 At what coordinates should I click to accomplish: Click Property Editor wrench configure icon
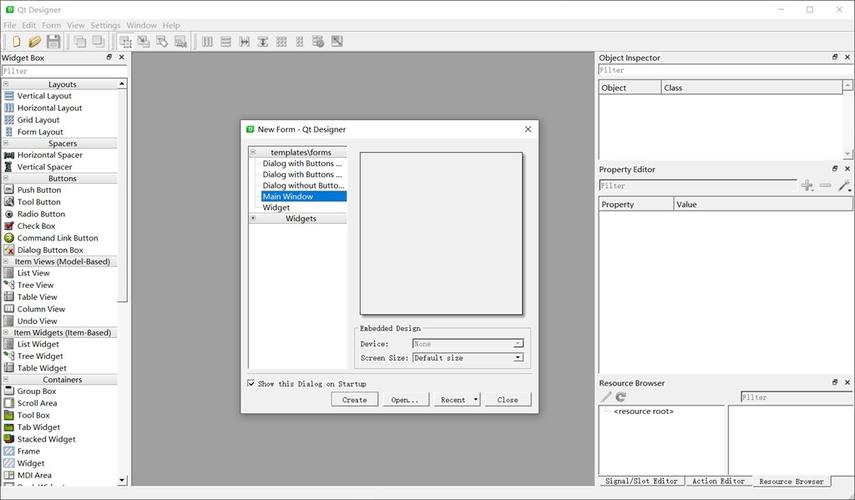(844, 186)
